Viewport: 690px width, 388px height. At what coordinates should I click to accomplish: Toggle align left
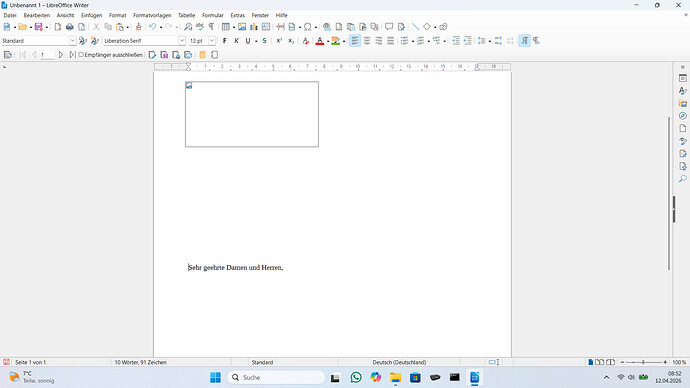(x=355, y=41)
